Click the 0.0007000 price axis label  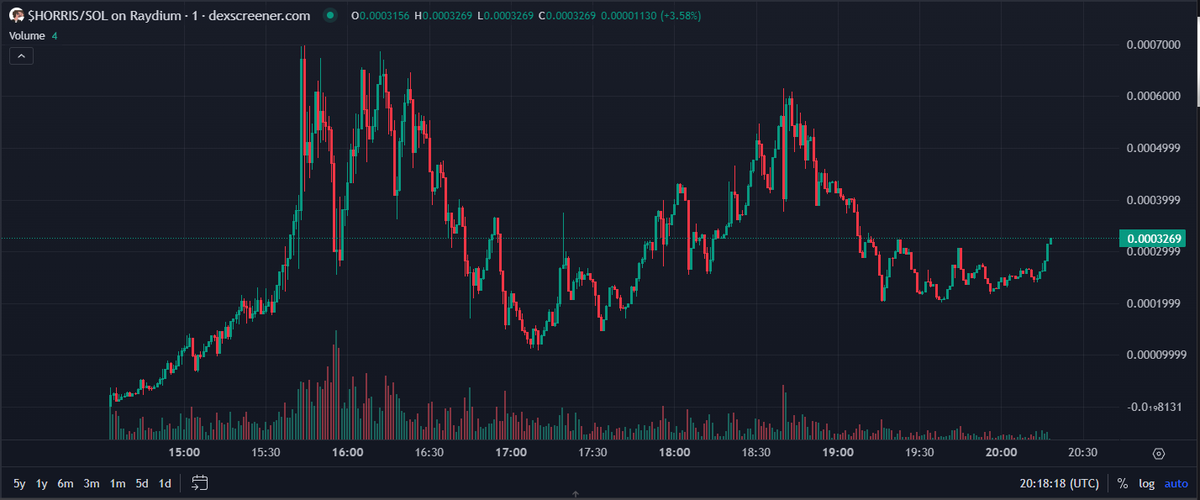pyautogui.click(x=1155, y=45)
